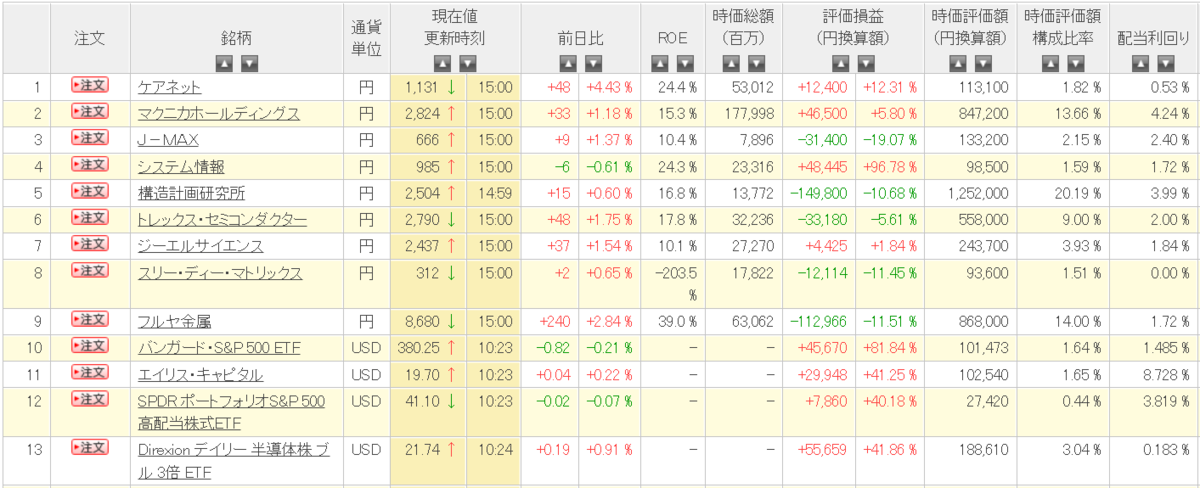Screen dimensions: 1200x488
Task: Select 注文 column header
Action: (x=89, y=36)
